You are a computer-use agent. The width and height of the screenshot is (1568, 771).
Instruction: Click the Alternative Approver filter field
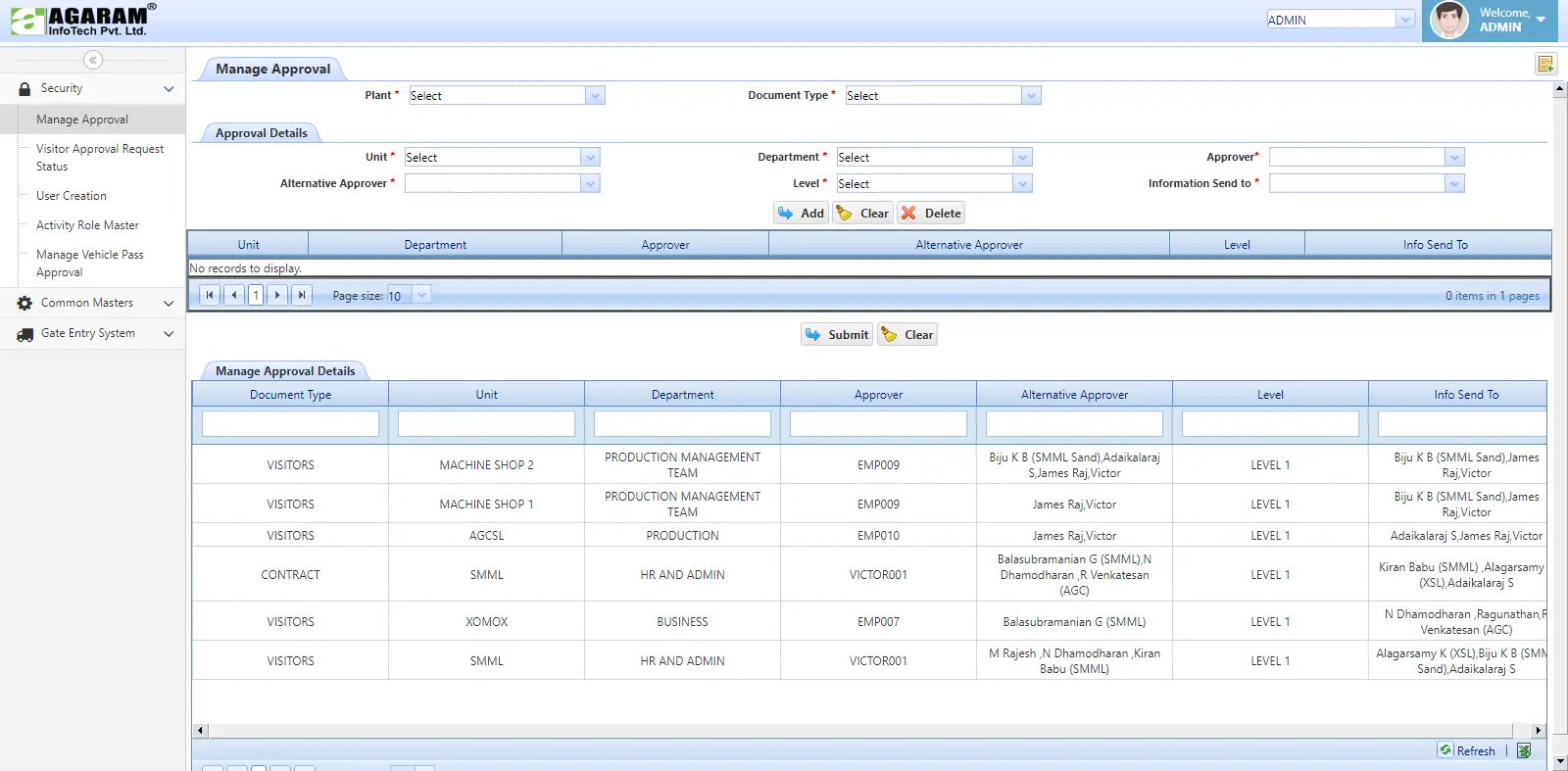click(1074, 423)
